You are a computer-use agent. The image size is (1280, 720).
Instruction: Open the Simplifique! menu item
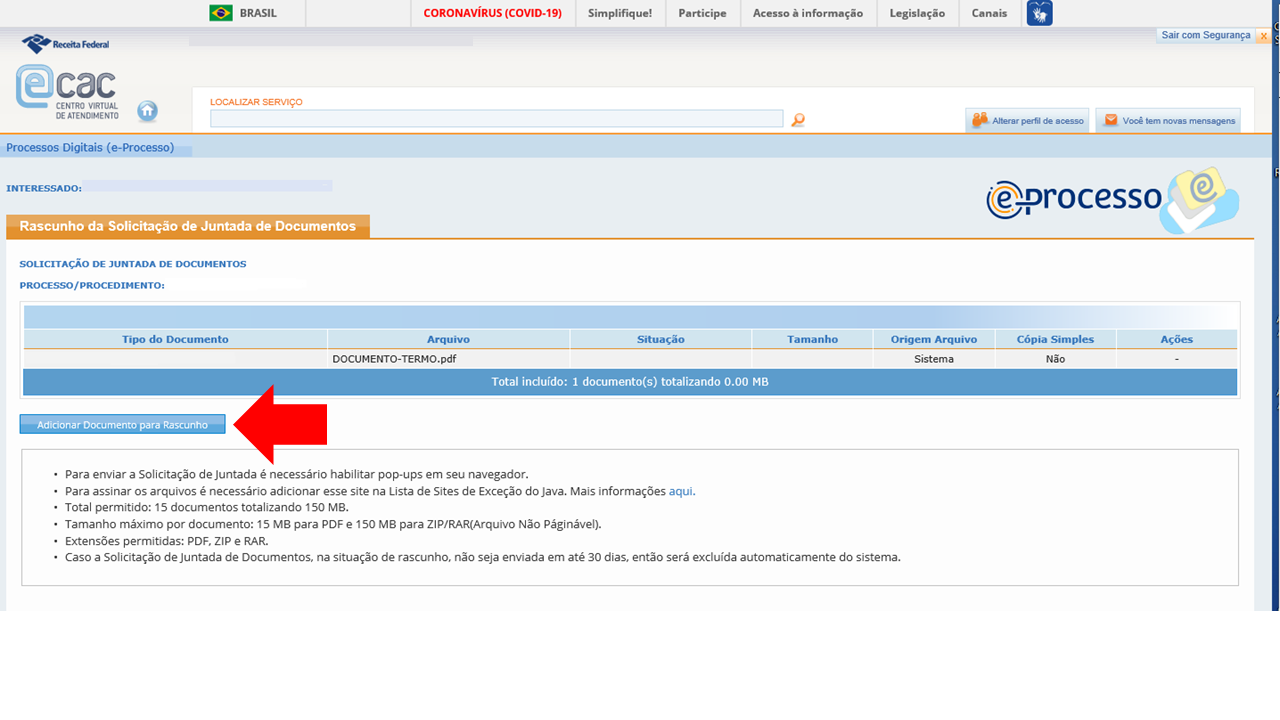(620, 13)
